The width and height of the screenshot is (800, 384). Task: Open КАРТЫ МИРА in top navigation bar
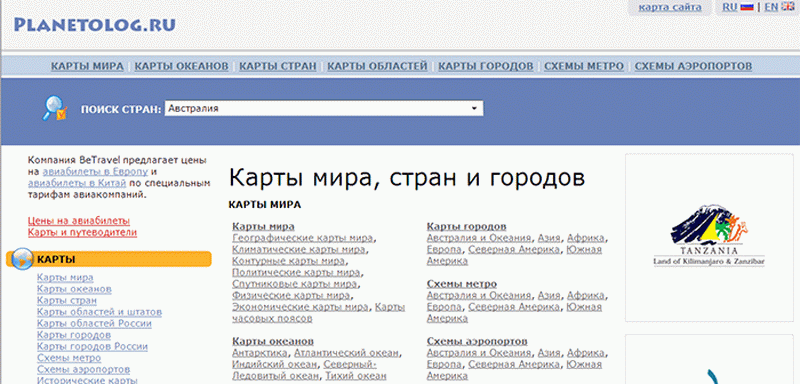(x=87, y=66)
